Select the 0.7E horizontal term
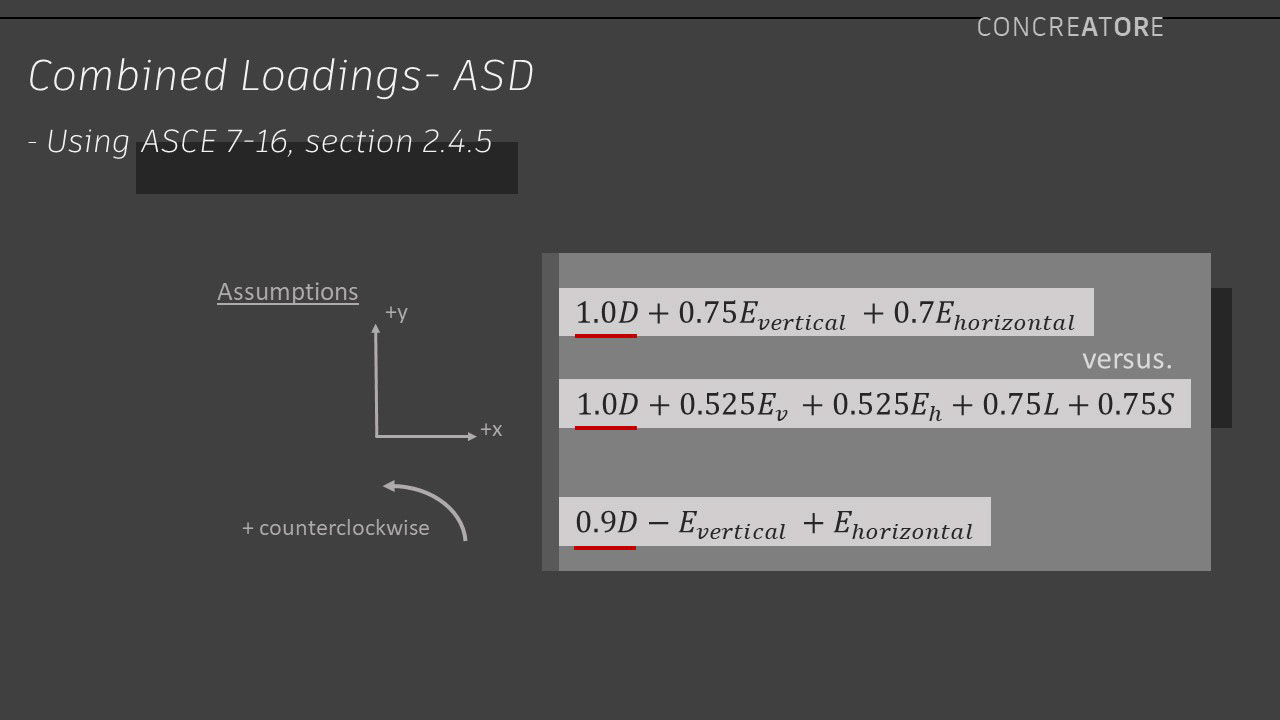 click(x=984, y=315)
